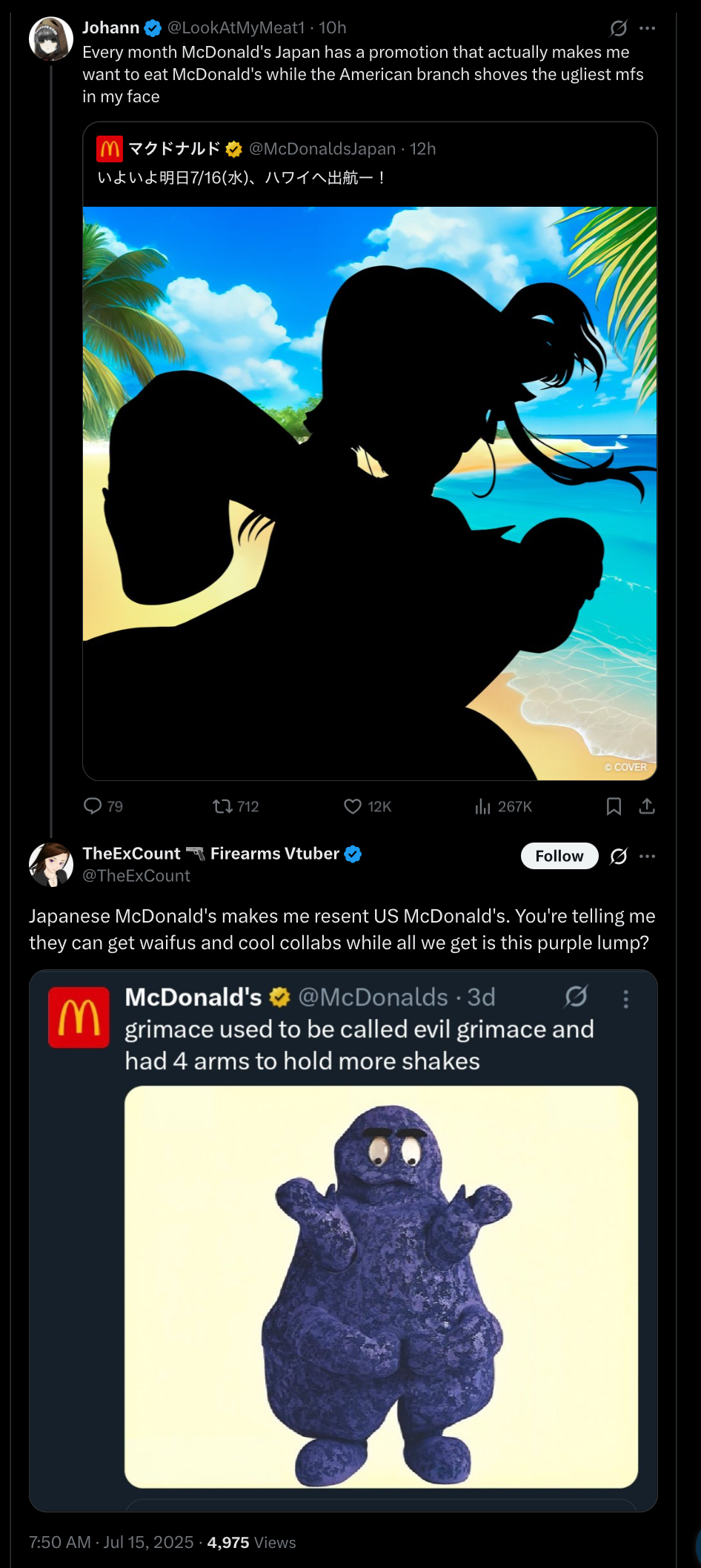
Task: Click the 7:50 AM Jul 15 timestamp
Action: [111, 1542]
